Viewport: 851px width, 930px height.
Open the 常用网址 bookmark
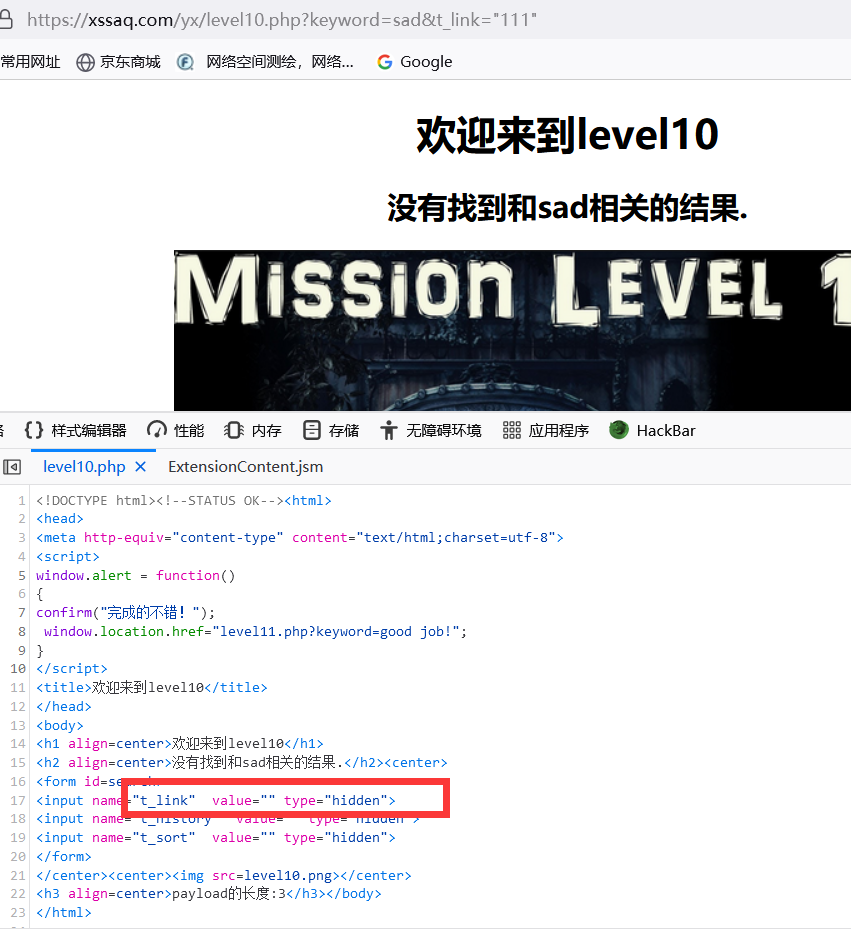30,62
